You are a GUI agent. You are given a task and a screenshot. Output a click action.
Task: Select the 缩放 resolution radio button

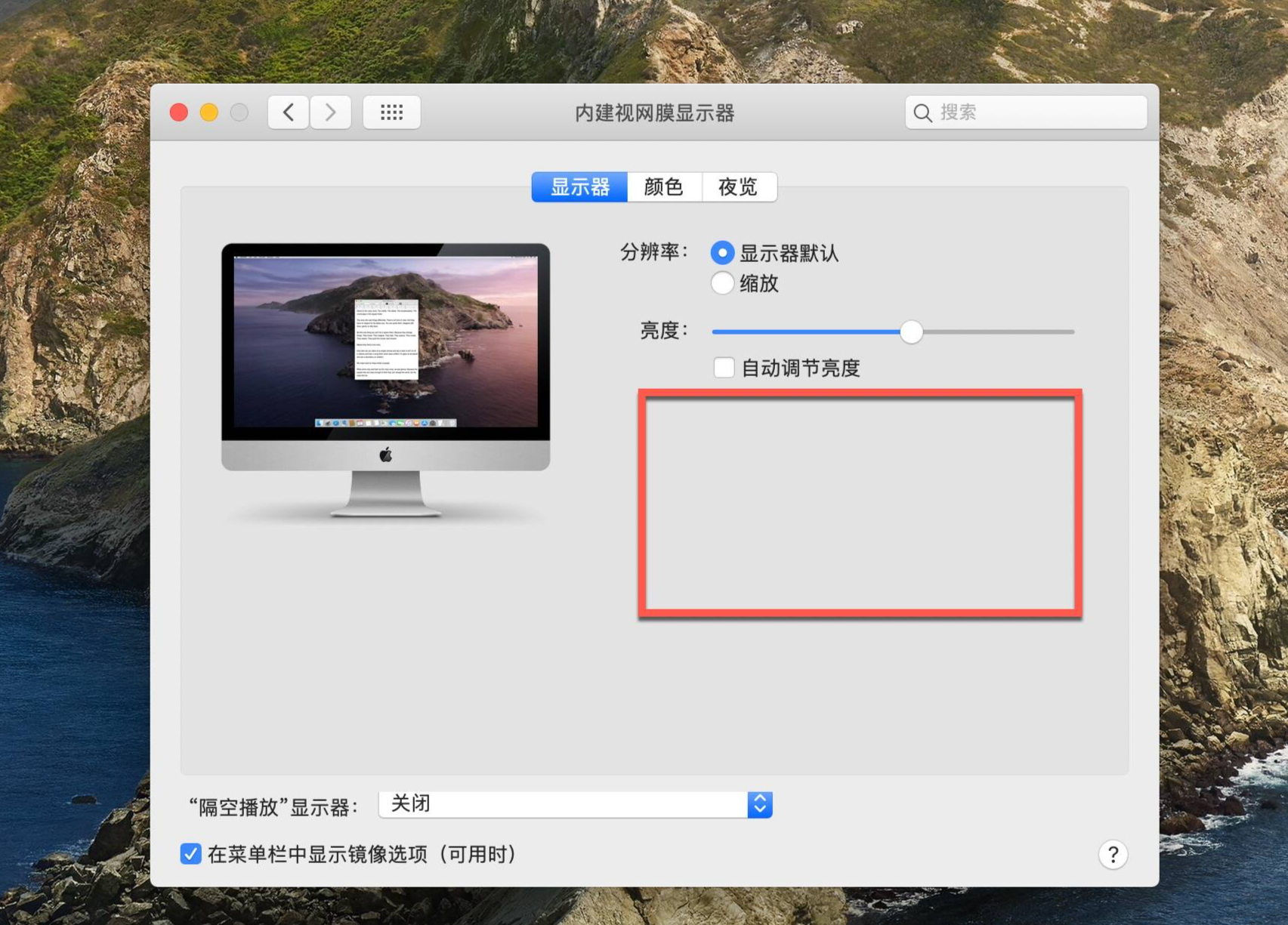[x=722, y=284]
